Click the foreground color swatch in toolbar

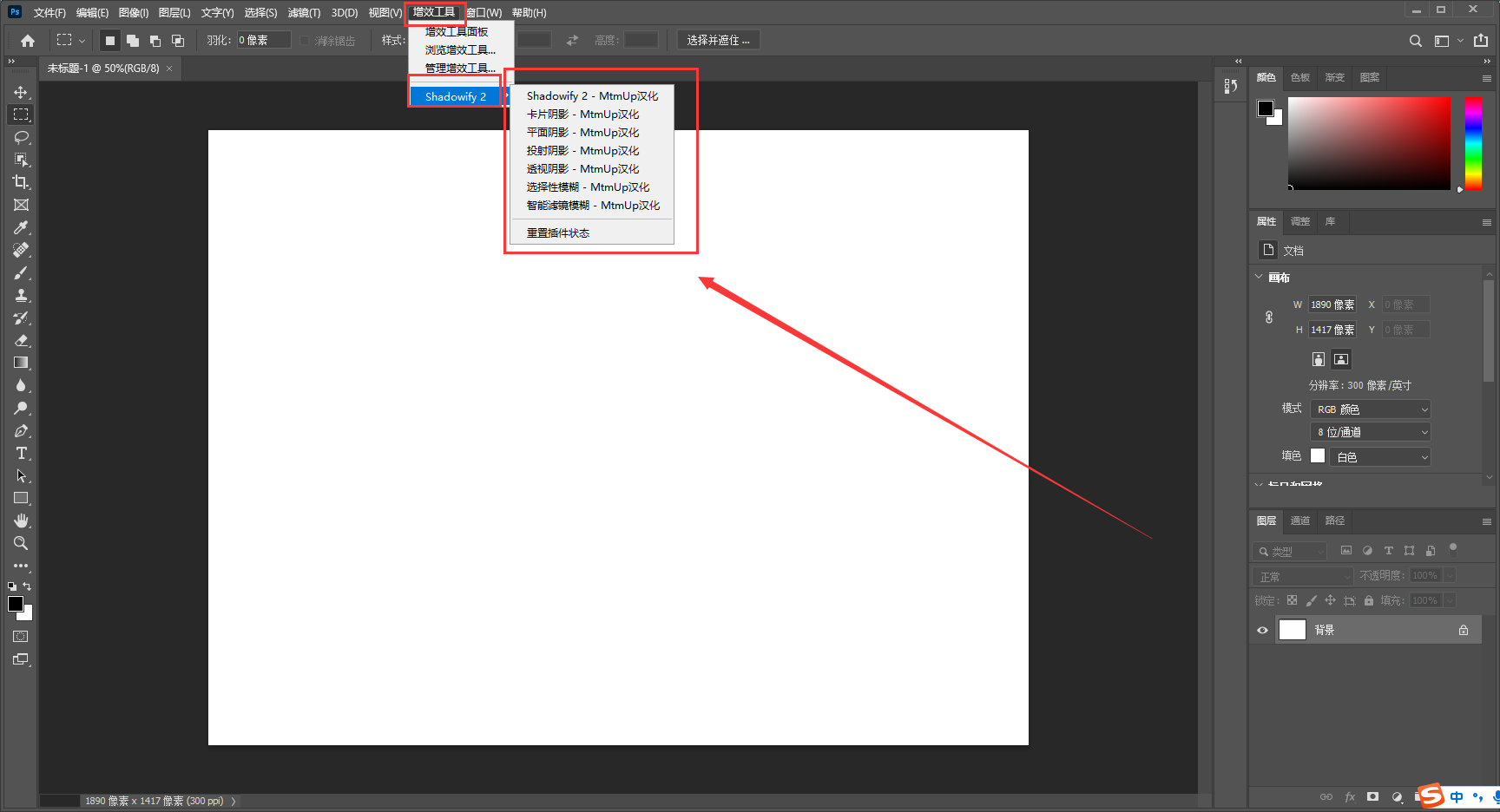click(16, 605)
